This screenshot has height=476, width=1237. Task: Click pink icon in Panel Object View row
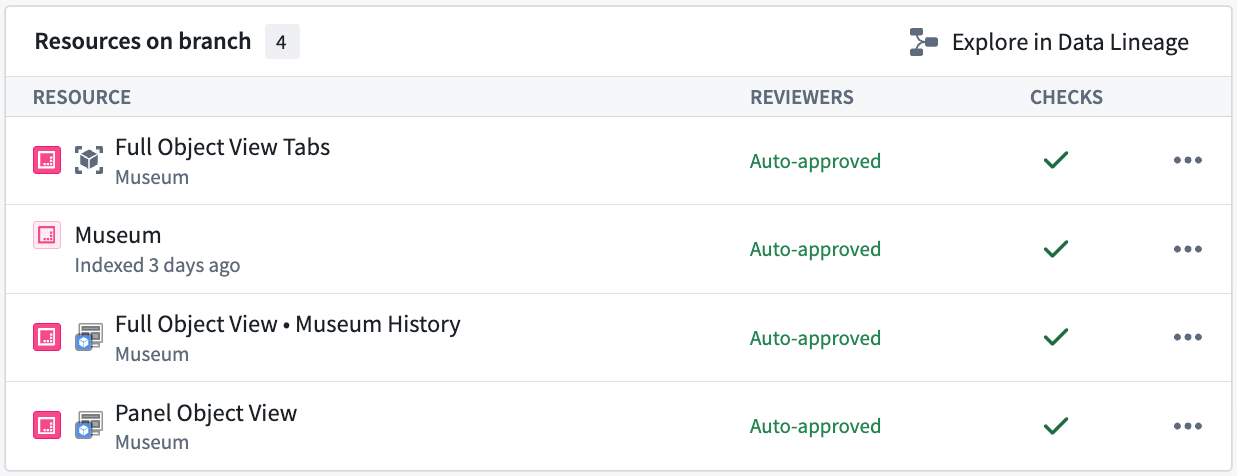click(x=47, y=425)
